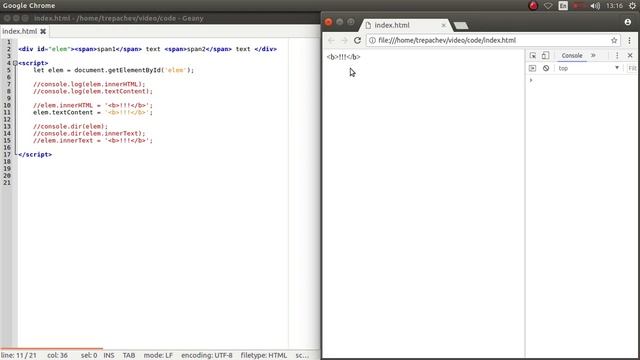This screenshot has height=360, width=640.
Task: Open the system gear session menu
Action: coord(632,6)
